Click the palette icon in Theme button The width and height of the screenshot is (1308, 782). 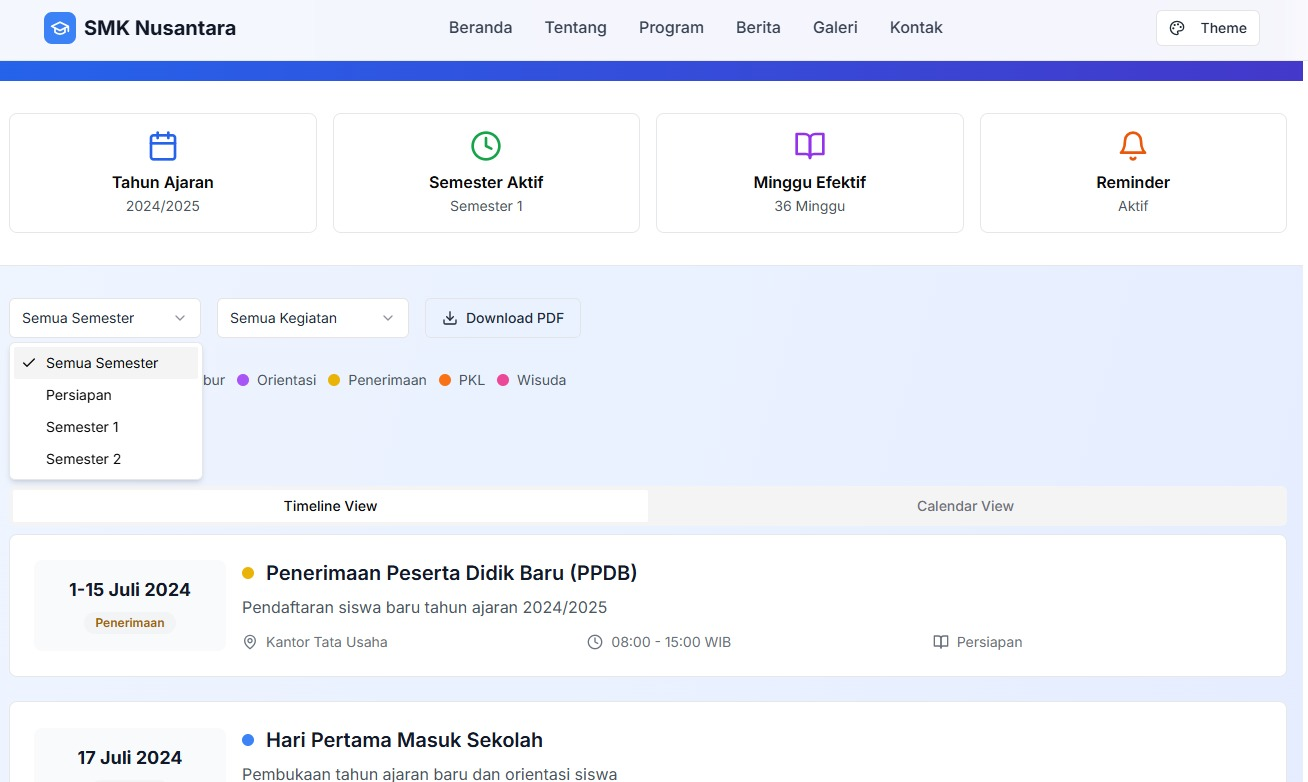1177,28
